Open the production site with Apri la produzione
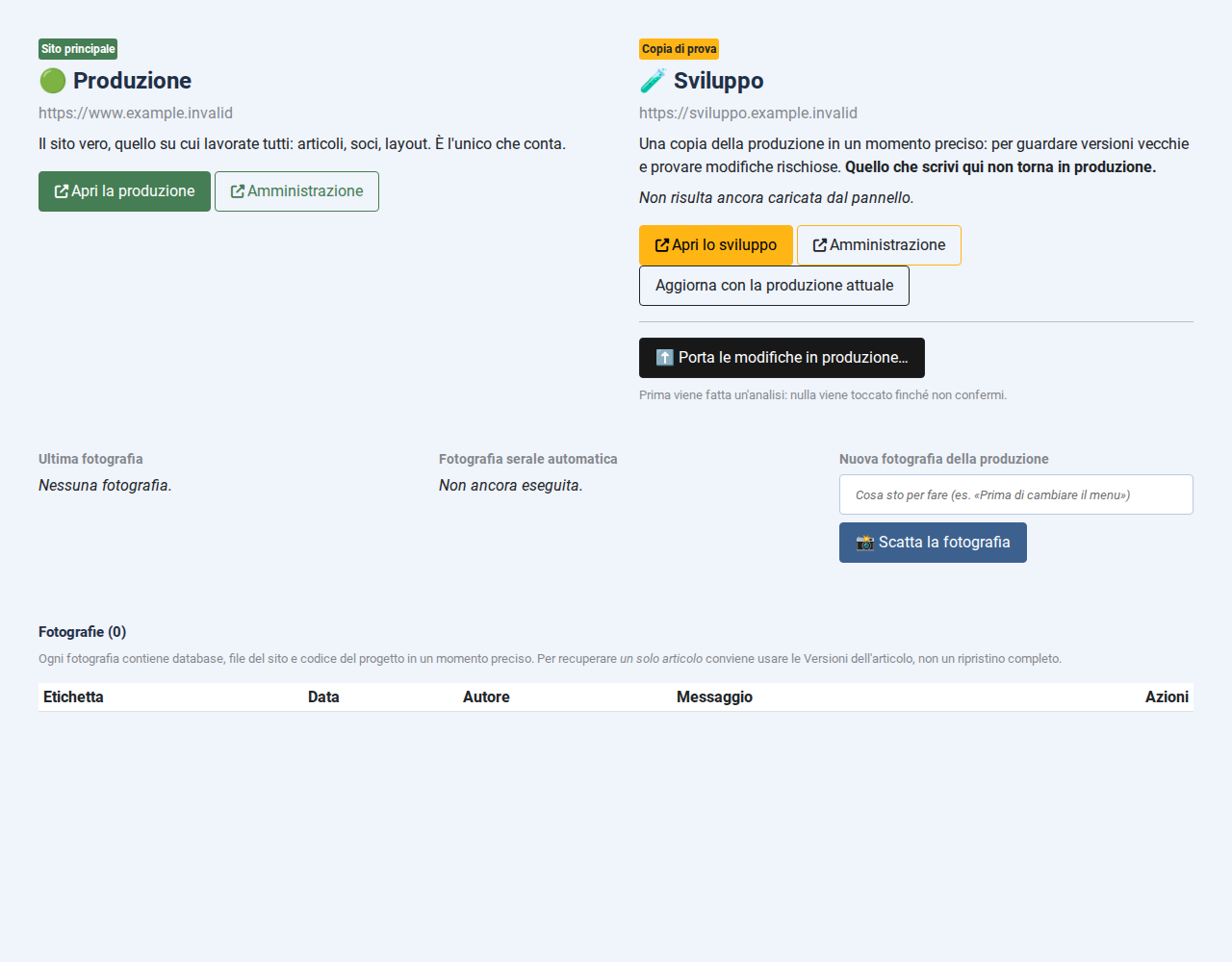Image resolution: width=1232 pixels, height=962 pixels. click(x=124, y=191)
